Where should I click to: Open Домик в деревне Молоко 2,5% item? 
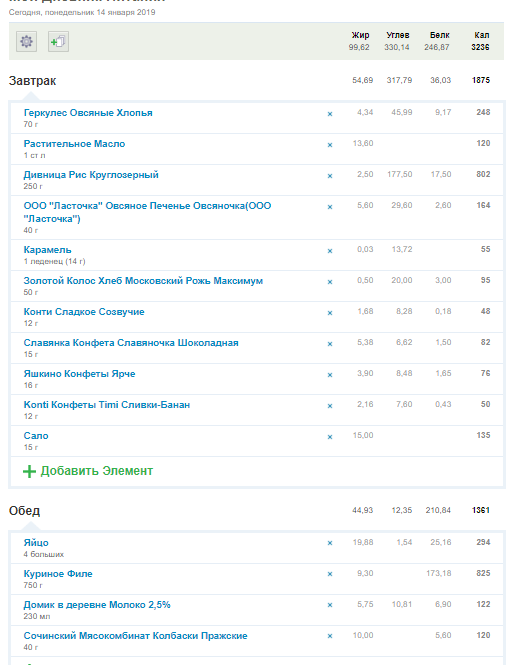(97, 605)
